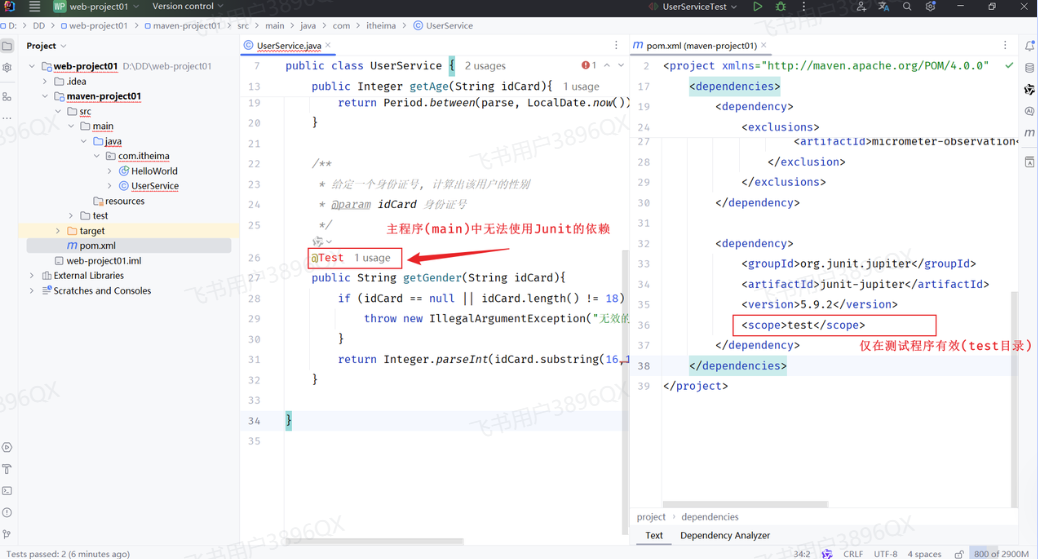Screen dimensions: 1038x559
Task: Open the Structure tool window icon
Action: coord(7,97)
